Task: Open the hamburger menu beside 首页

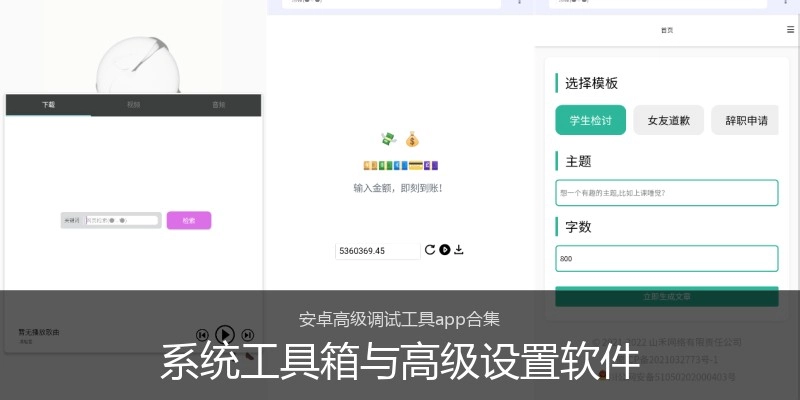Action: pyautogui.click(x=790, y=30)
